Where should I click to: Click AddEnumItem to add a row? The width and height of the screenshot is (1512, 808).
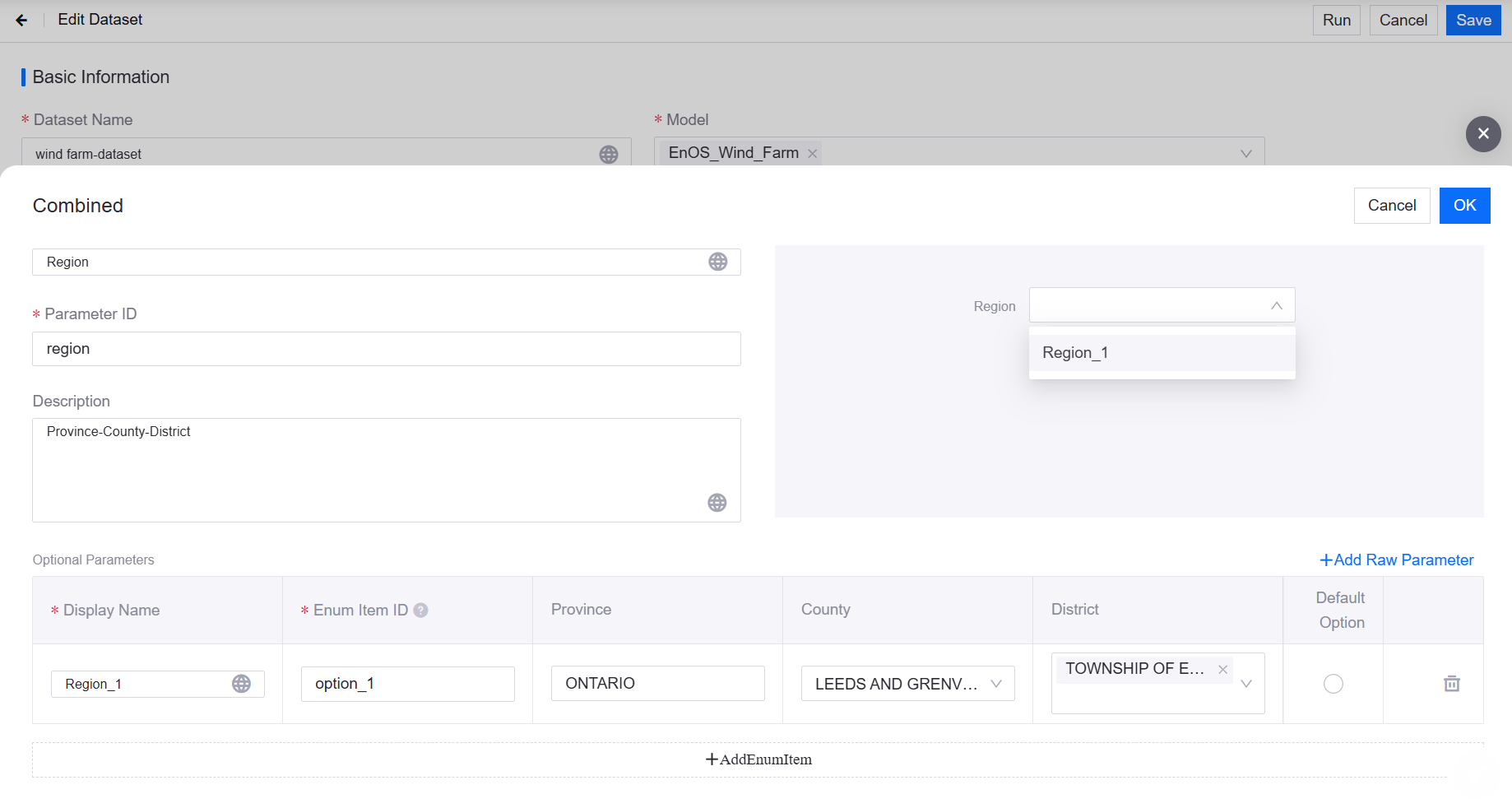pos(758,759)
